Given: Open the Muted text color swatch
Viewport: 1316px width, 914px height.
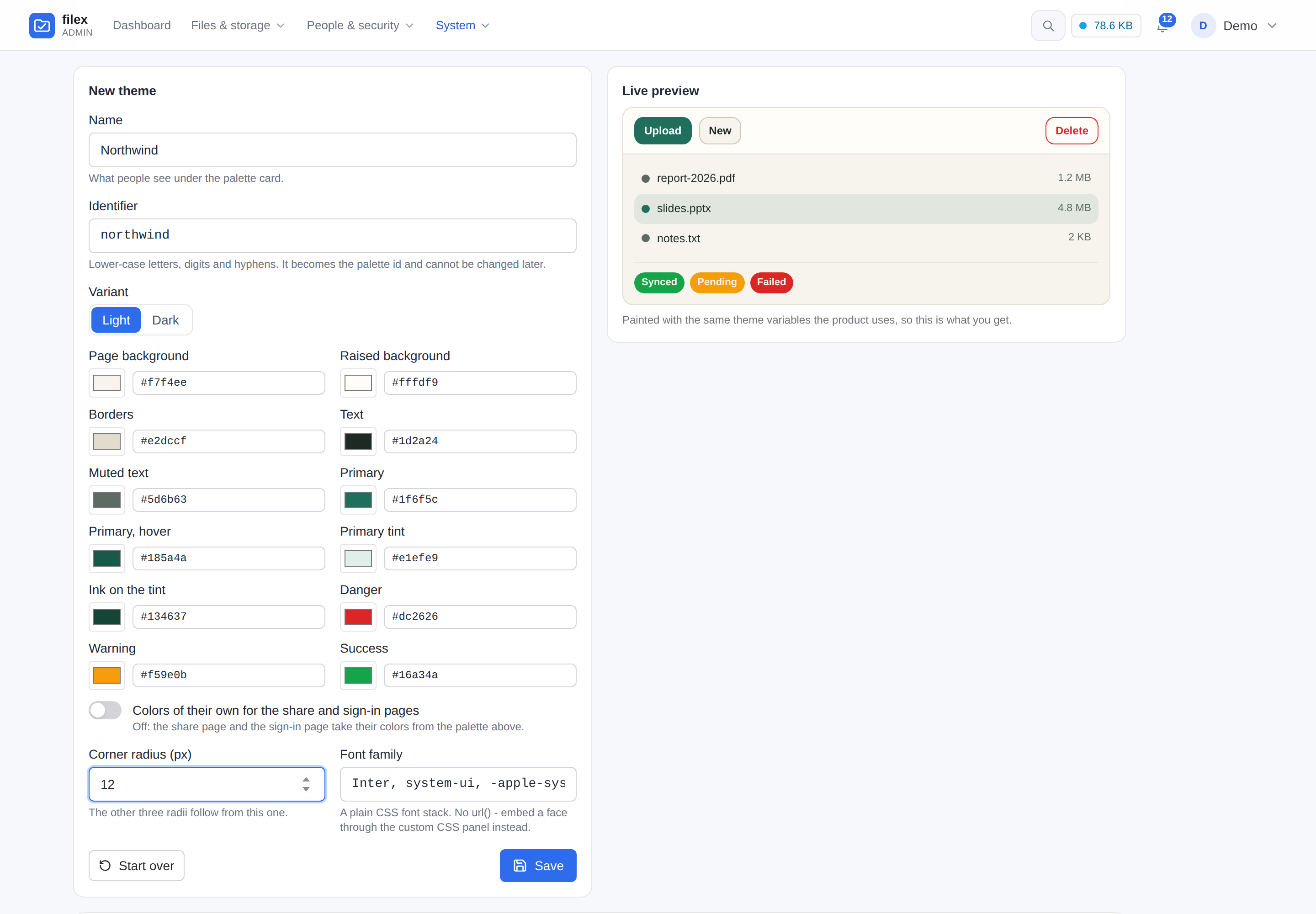Looking at the screenshot, I should pos(106,500).
